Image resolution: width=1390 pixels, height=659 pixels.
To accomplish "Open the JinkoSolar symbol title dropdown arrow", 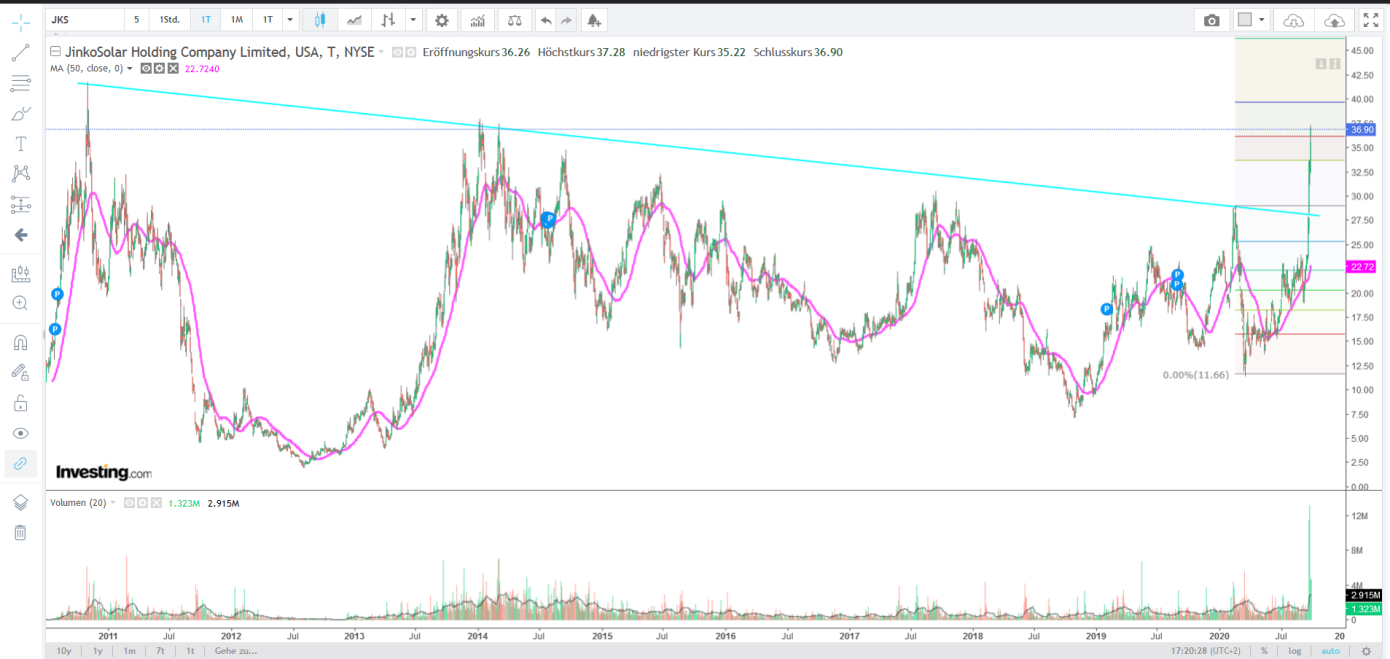I will point(382,52).
